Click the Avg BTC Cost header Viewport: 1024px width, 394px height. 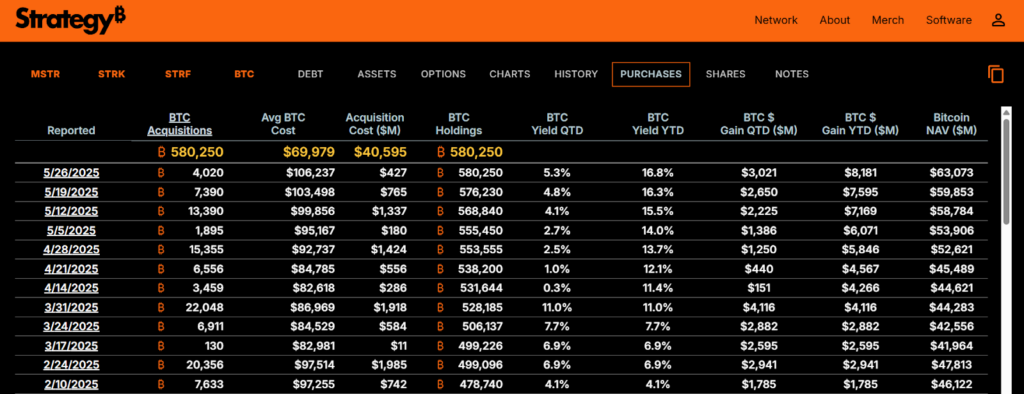[x=283, y=124]
